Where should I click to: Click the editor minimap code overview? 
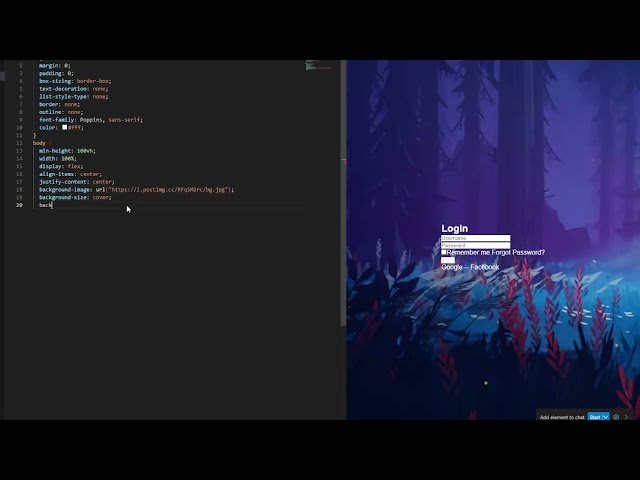coord(318,65)
